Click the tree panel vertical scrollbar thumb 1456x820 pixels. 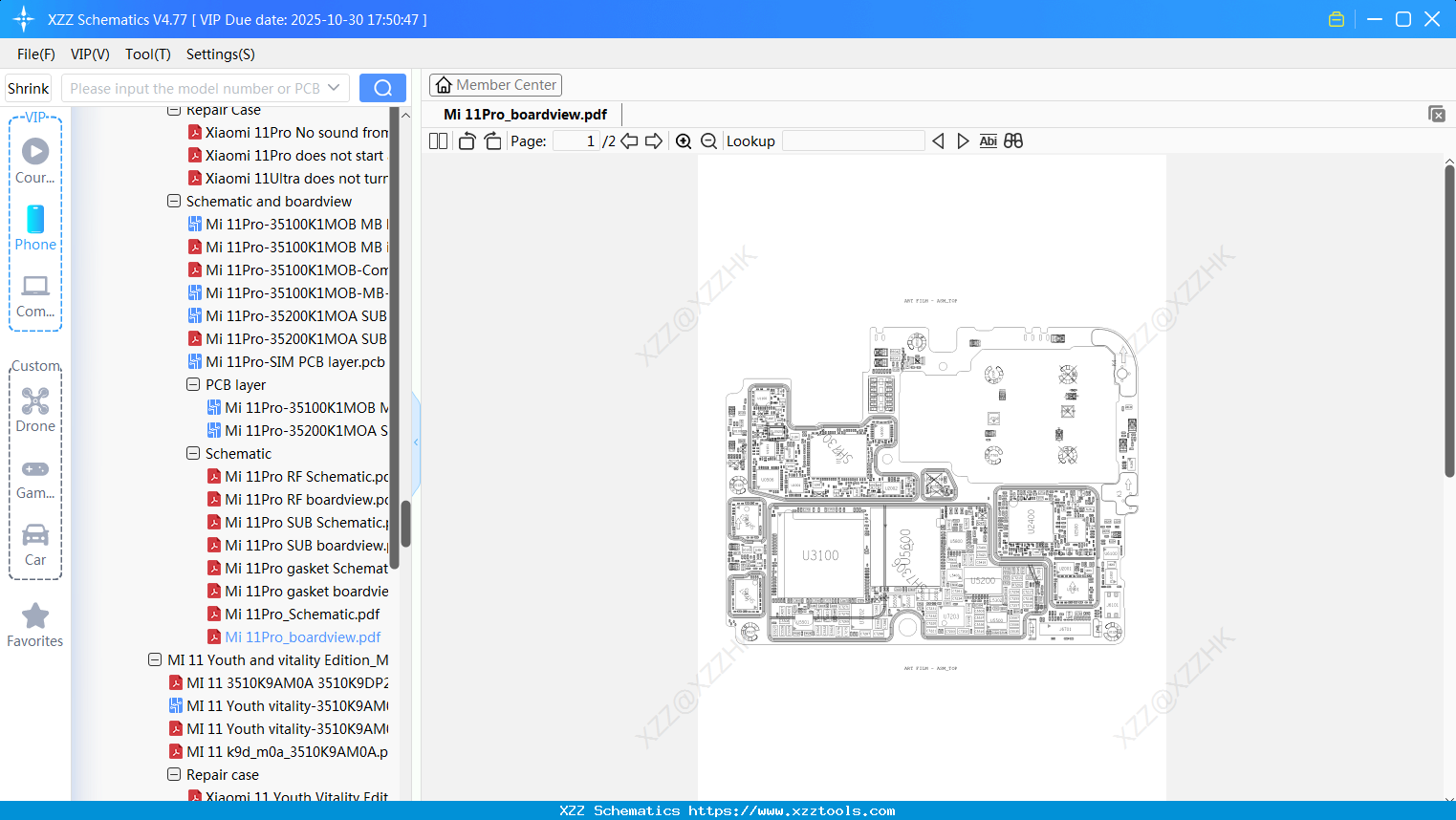405,523
